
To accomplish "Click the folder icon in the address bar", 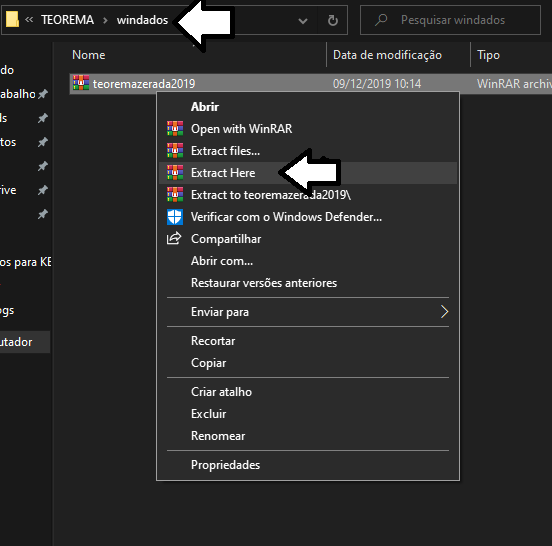I will tap(12, 19).
